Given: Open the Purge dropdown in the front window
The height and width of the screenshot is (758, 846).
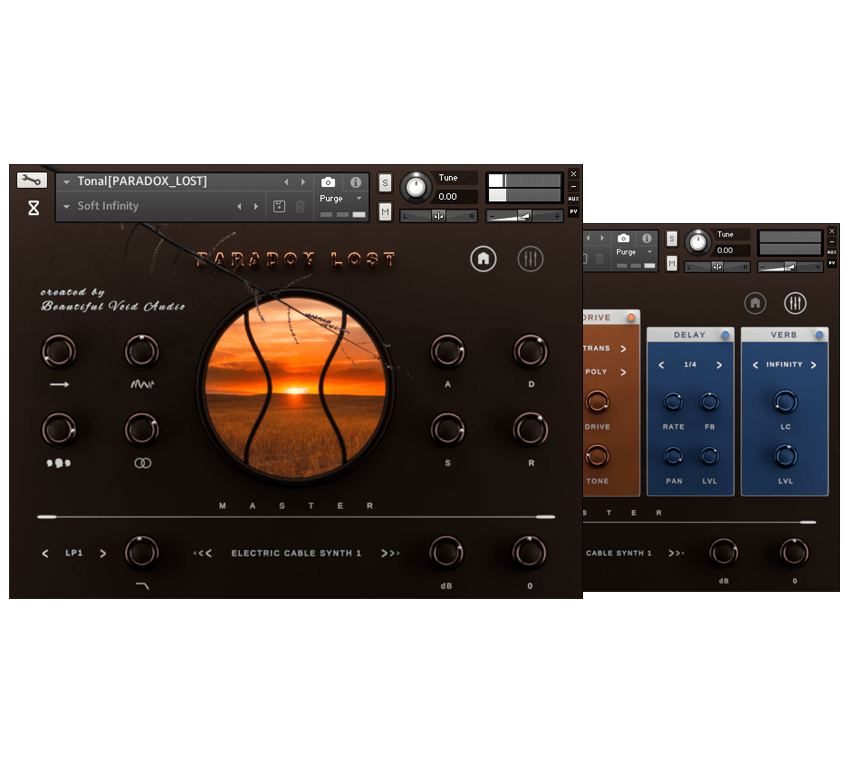Looking at the screenshot, I should tap(358, 198).
